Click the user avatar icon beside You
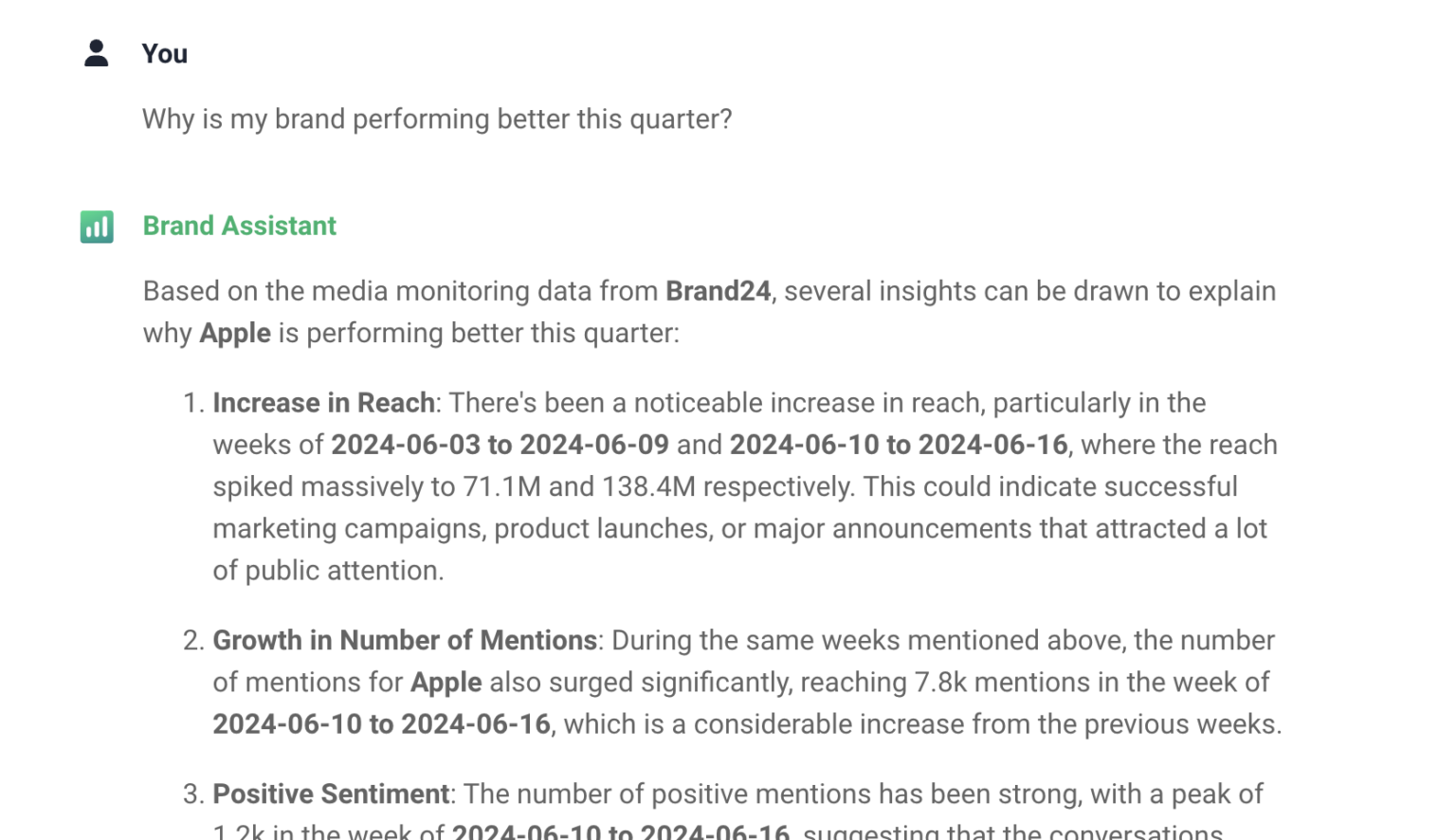This screenshot has width=1456, height=840. 96,53
